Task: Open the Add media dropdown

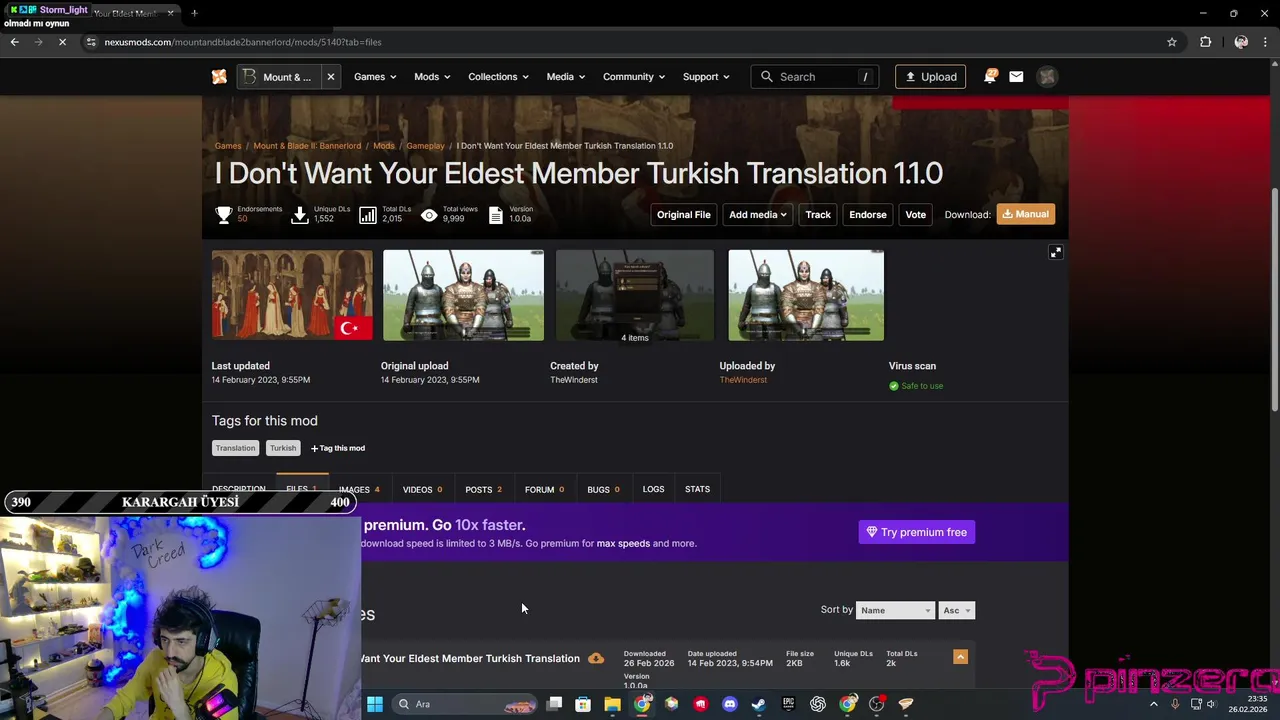Action: click(757, 214)
